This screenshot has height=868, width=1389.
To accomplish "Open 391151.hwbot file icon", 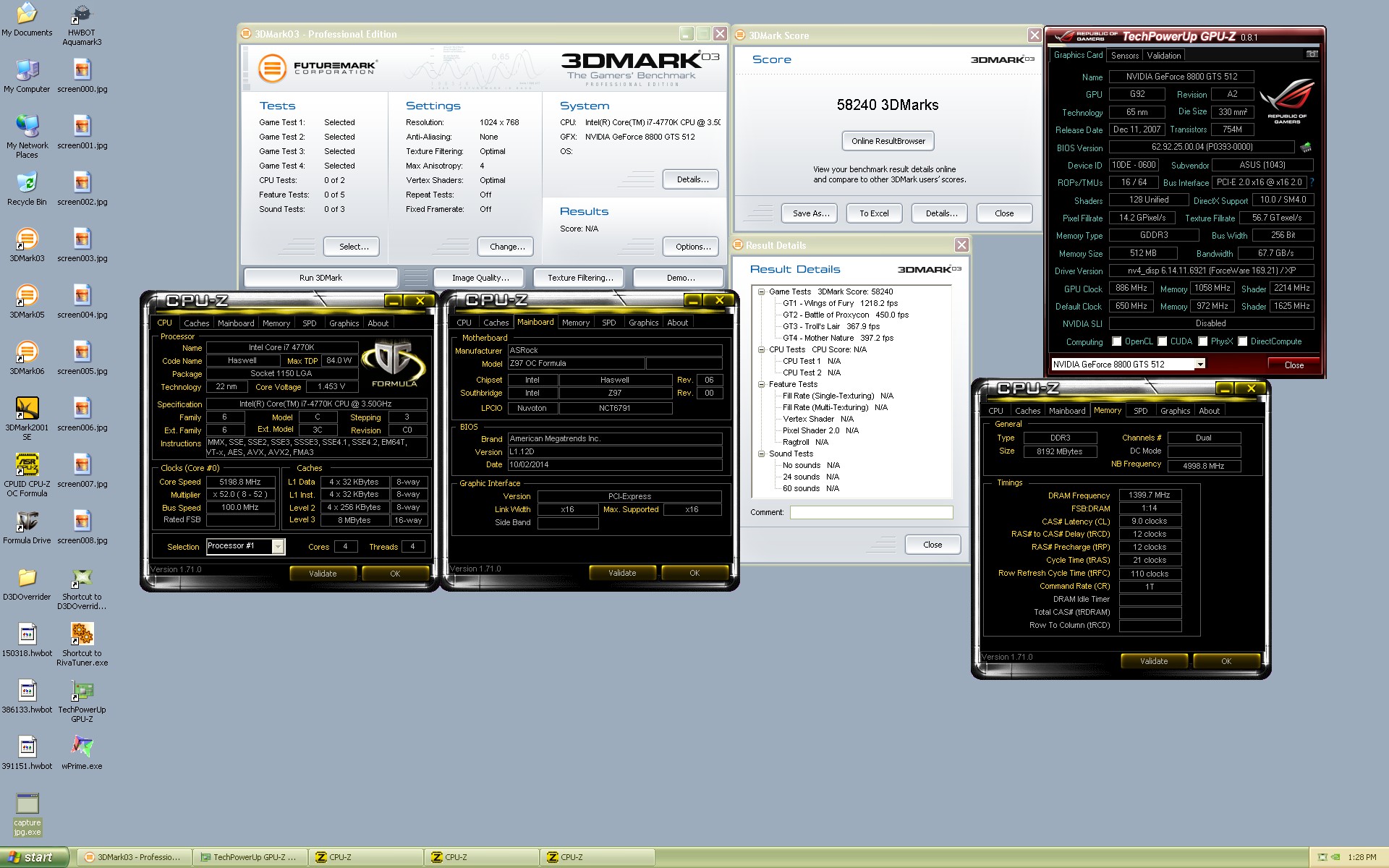I will (27, 753).
